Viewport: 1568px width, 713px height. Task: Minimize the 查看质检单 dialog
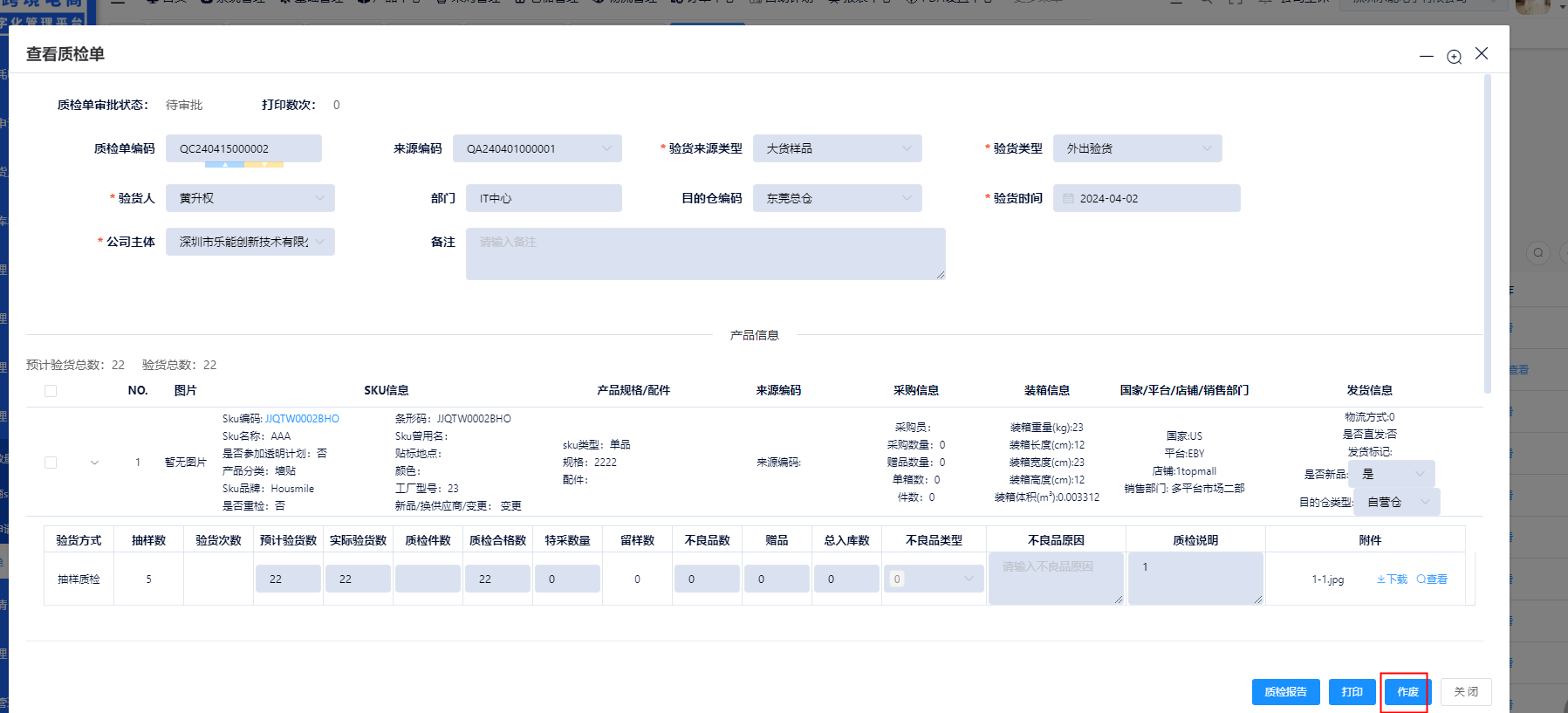(1427, 56)
